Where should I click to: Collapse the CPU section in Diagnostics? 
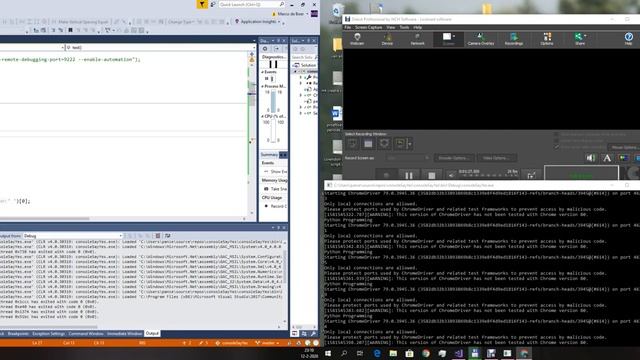tap(262, 116)
